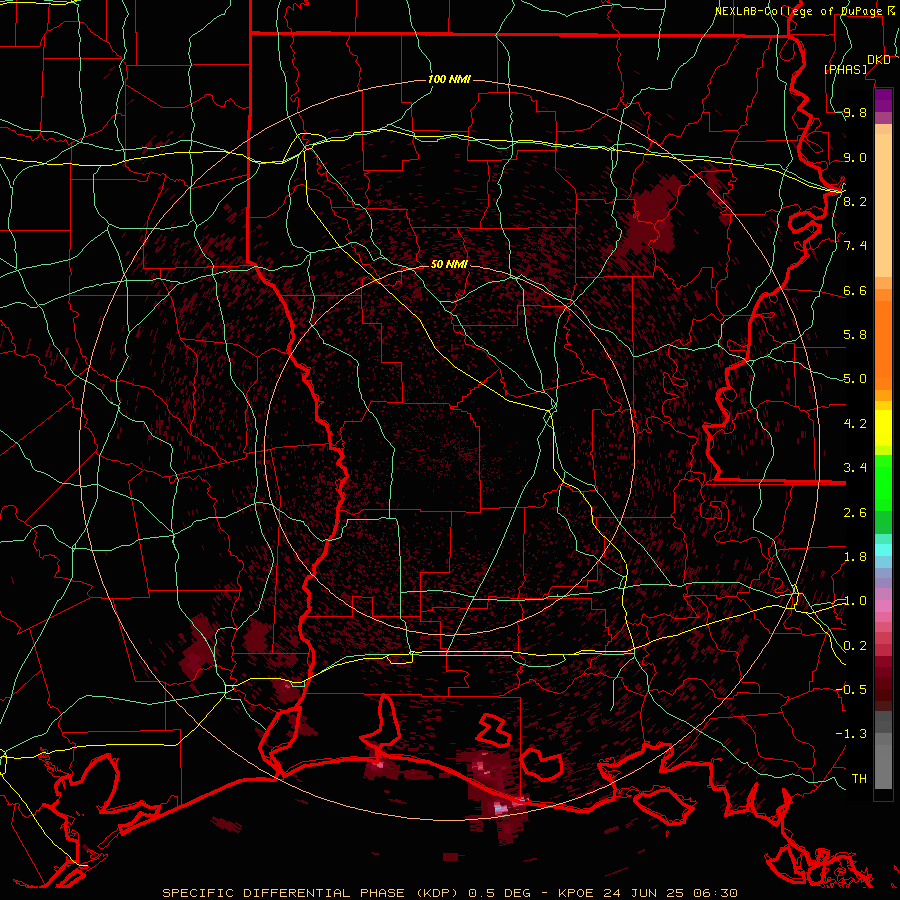Click the 1.8 scale value
The image size is (900, 900).
(855, 557)
